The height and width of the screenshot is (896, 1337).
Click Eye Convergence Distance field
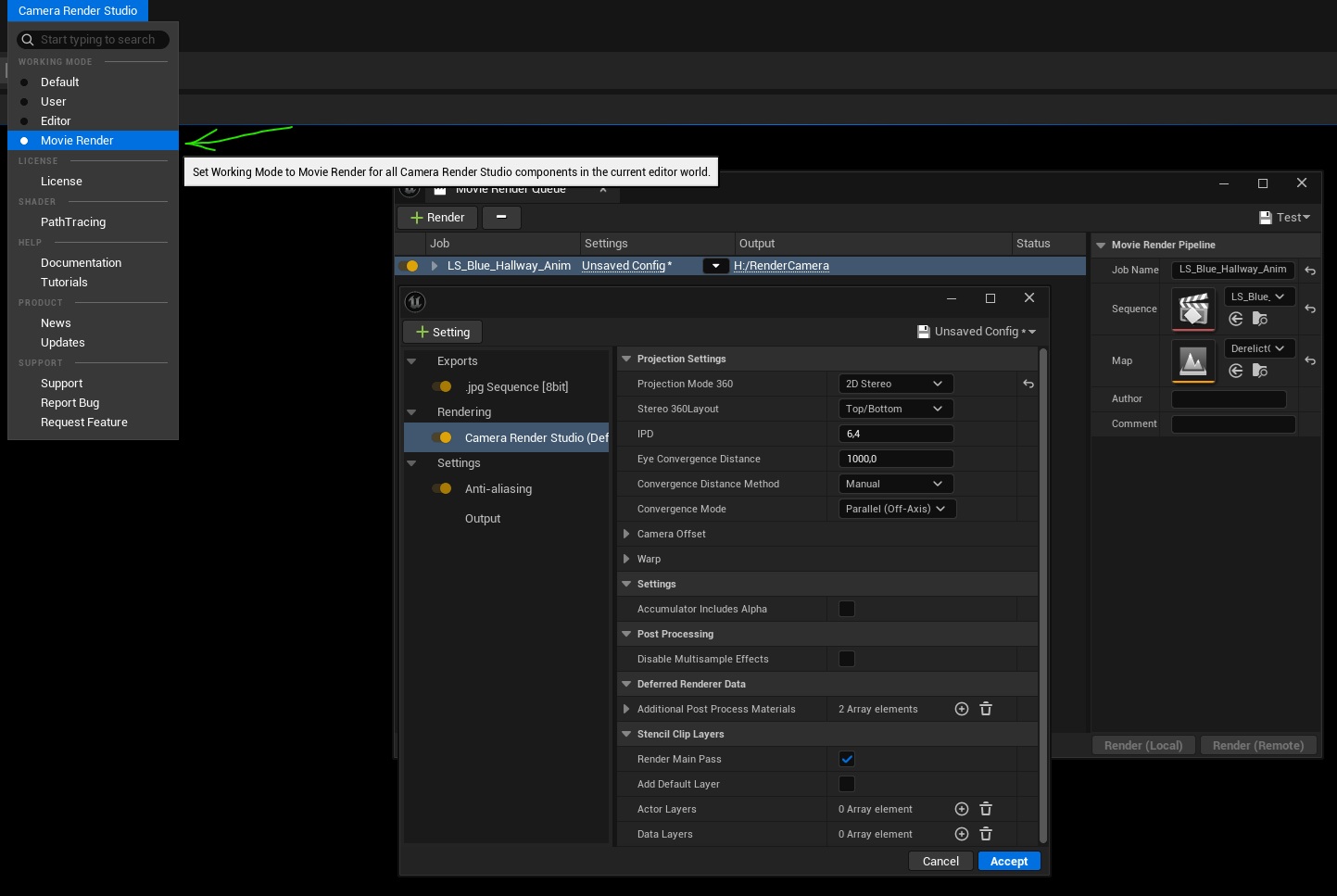click(896, 459)
